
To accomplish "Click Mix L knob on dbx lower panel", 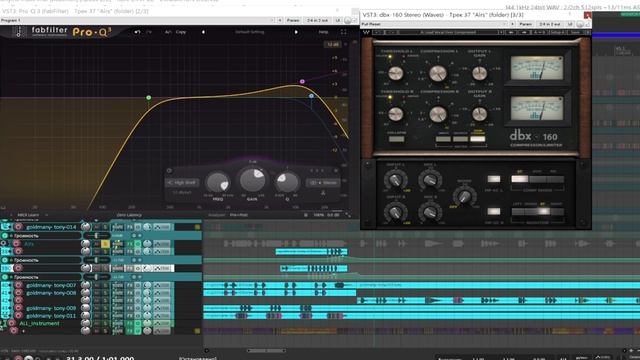I will pos(430,180).
